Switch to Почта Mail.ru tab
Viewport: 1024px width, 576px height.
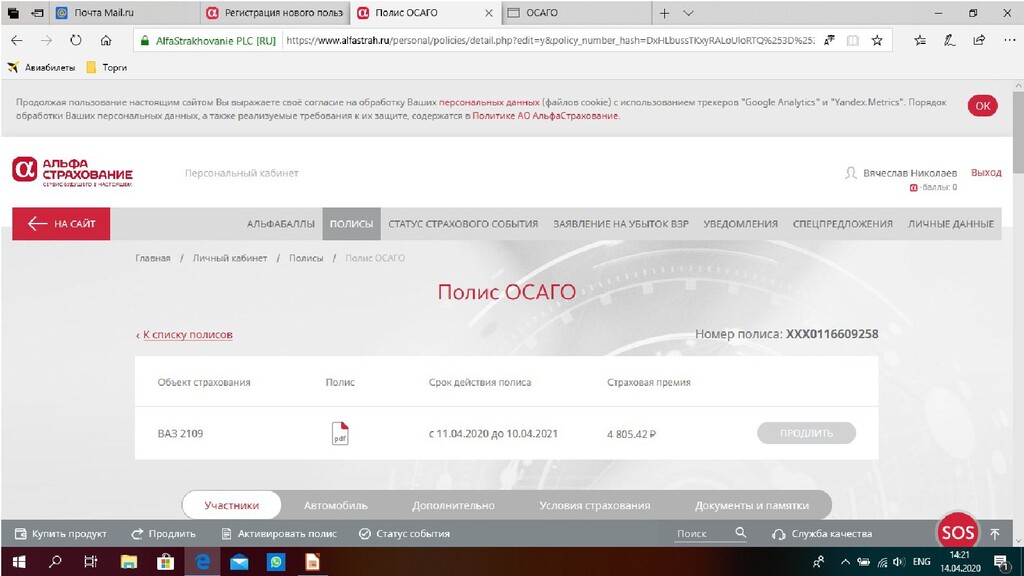point(124,13)
